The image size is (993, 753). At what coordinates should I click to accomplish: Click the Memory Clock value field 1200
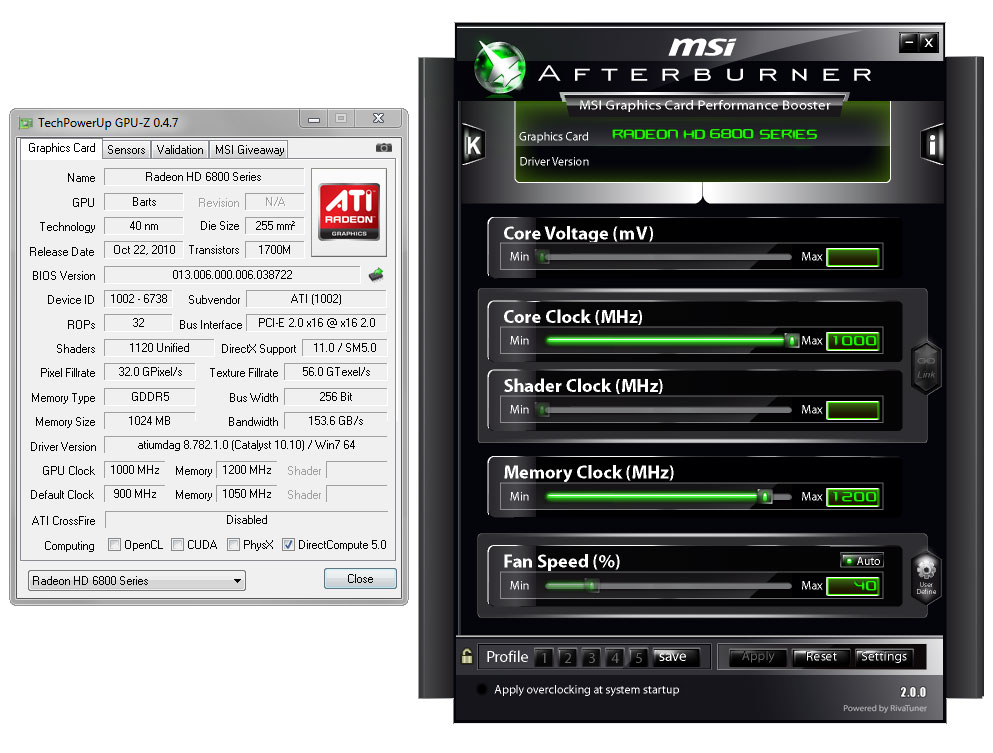click(853, 497)
